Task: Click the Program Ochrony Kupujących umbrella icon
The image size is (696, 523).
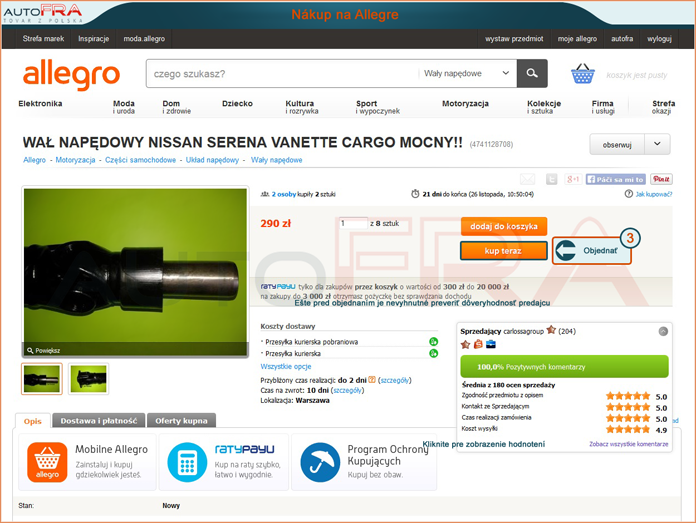Action: pyautogui.click(x=320, y=462)
